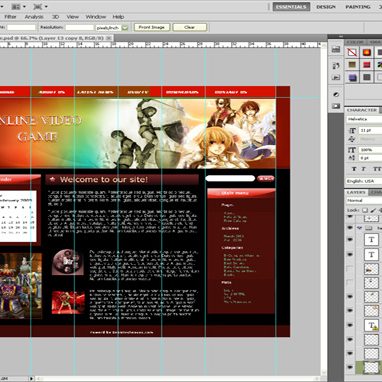The image size is (382, 382).
Task: Select the Character panel tab
Action: [362, 110]
